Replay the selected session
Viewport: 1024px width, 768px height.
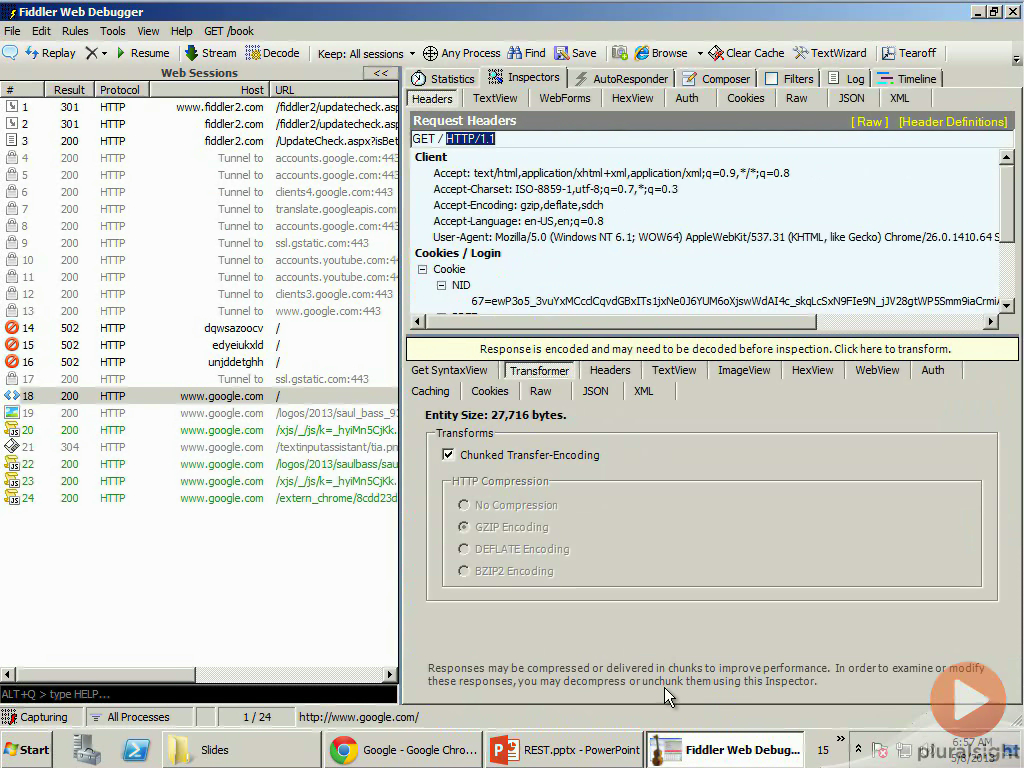pos(50,53)
